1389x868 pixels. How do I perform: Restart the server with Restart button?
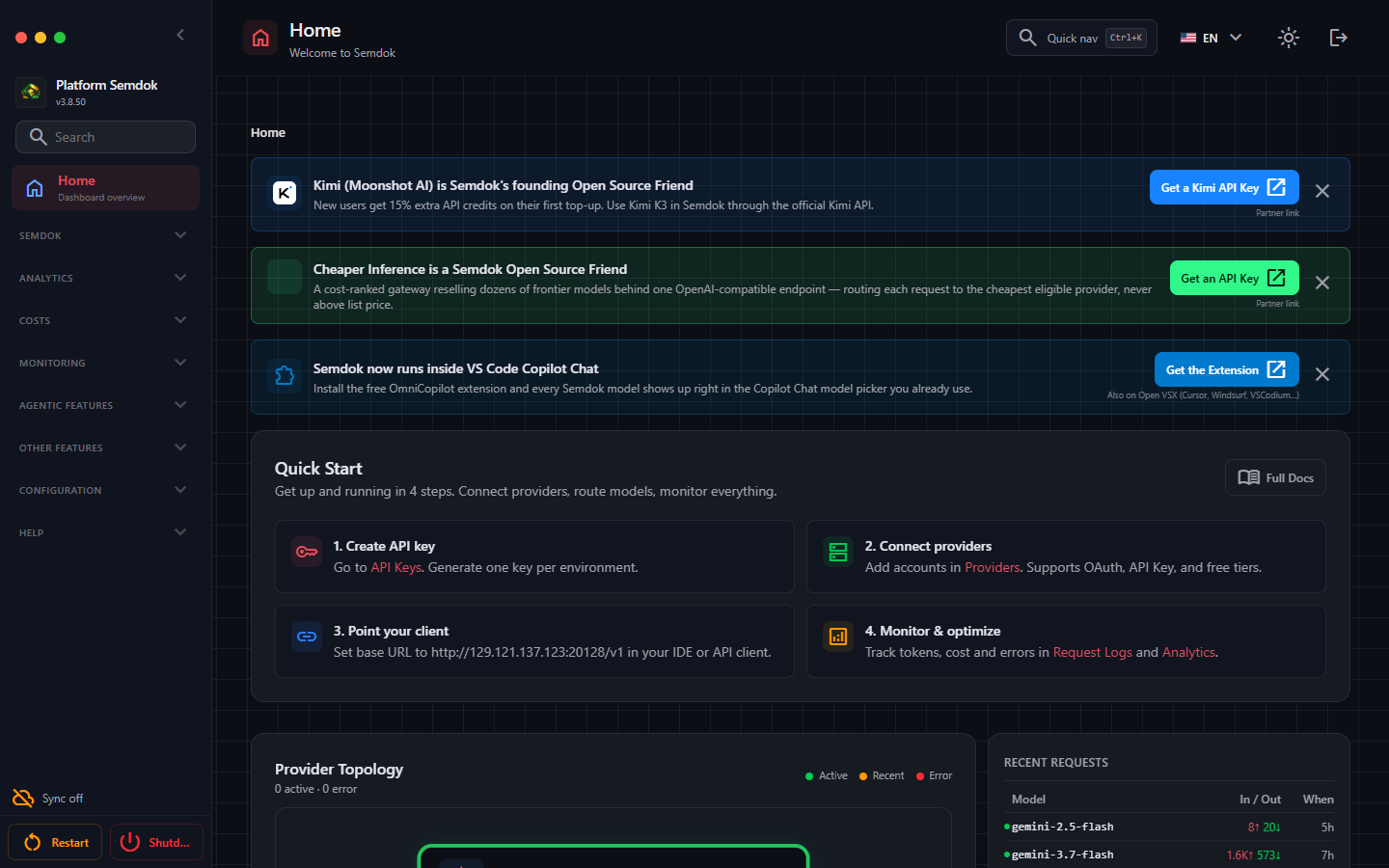point(57,842)
